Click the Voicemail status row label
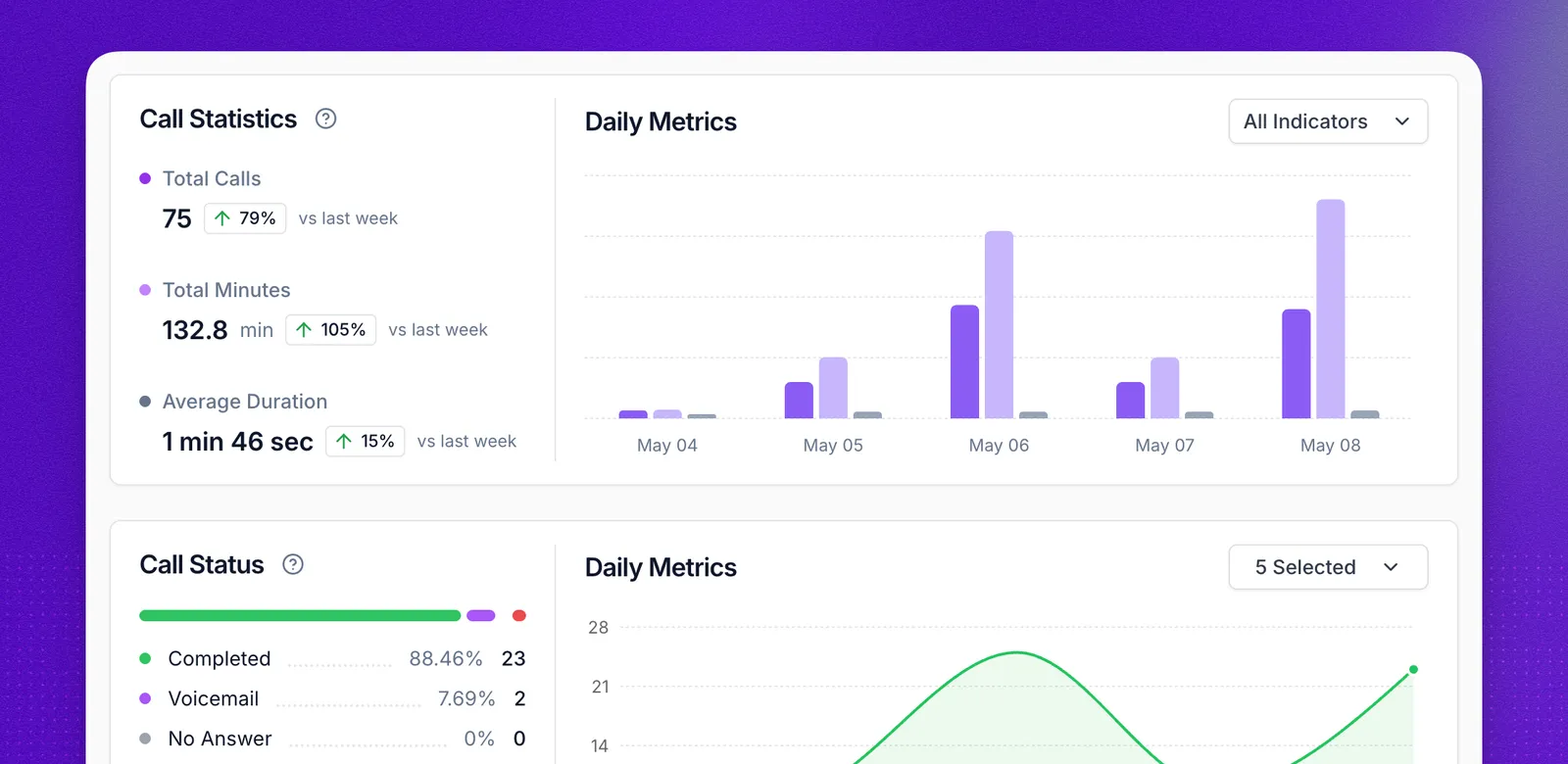Viewport: 1568px width, 764px height. 214,698
